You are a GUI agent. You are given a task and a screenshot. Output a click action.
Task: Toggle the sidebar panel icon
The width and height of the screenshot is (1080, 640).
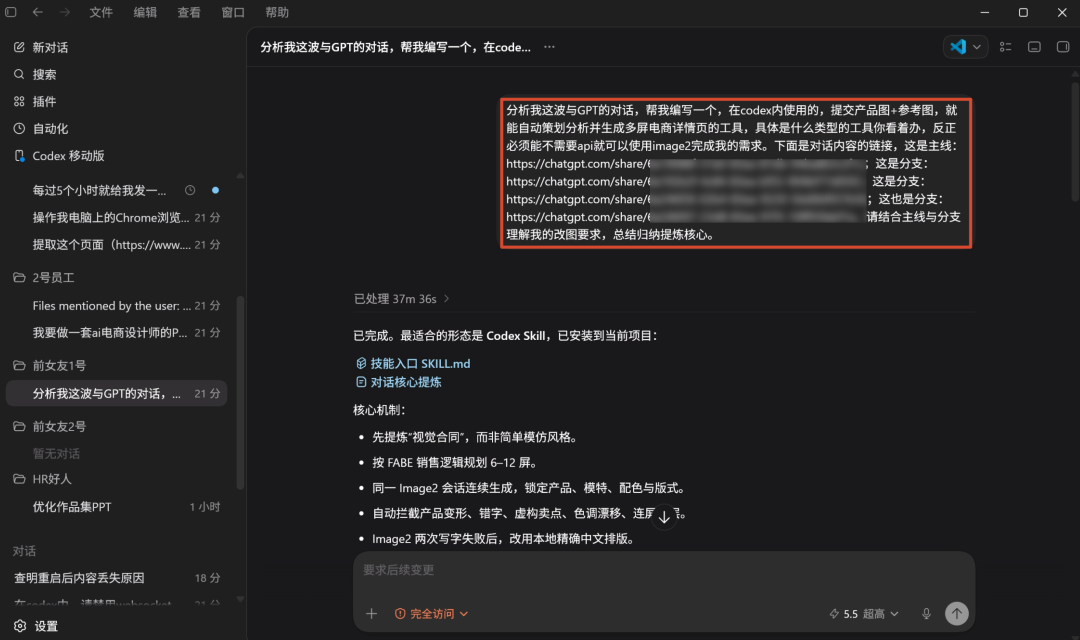pyautogui.click(x=11, y=12)
